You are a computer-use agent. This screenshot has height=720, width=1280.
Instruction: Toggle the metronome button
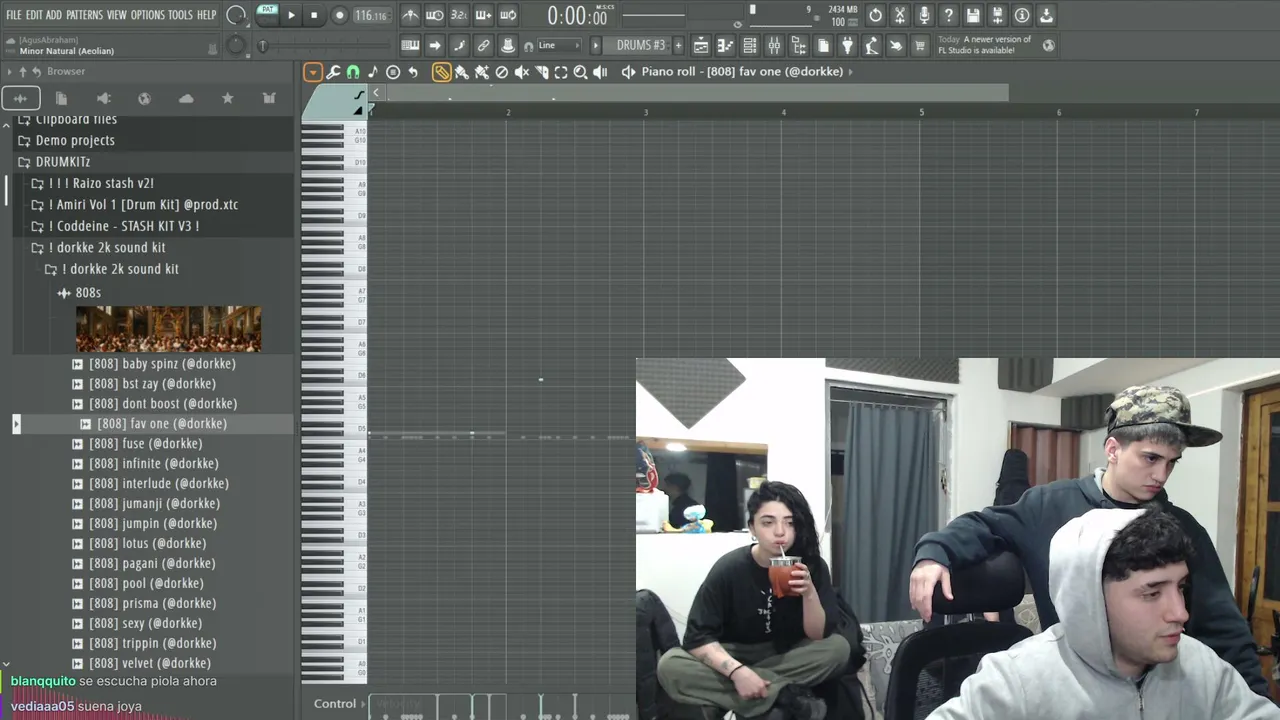tap(410, 15)
